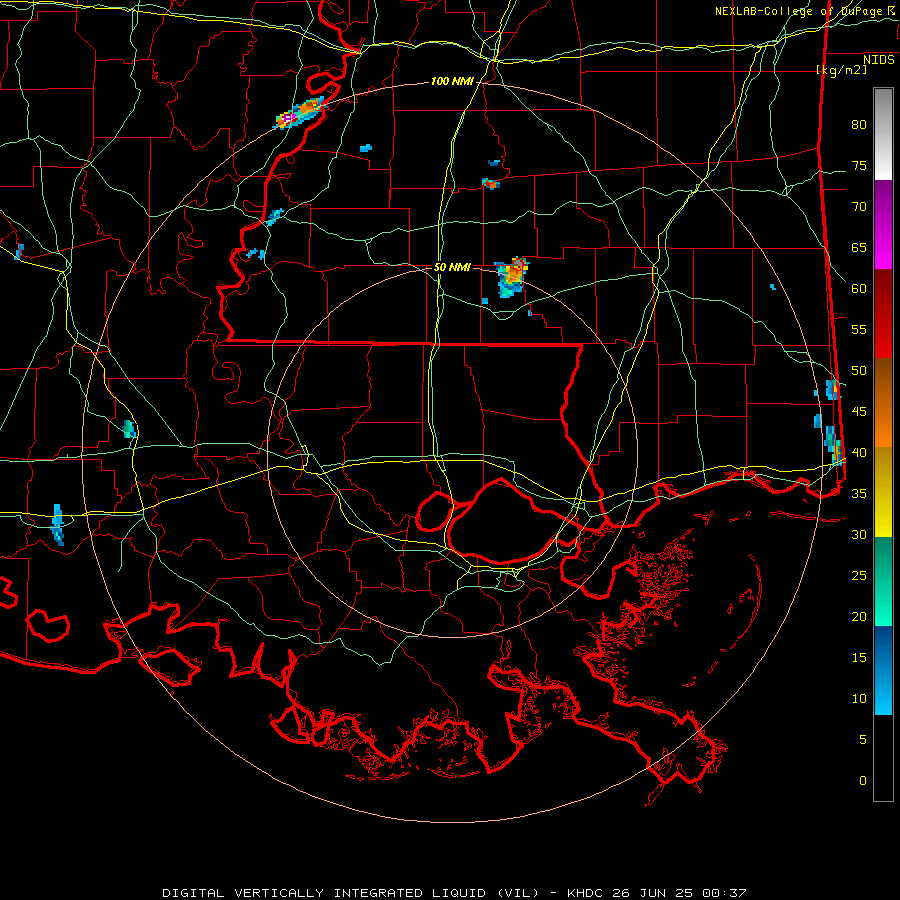Click the 50 NMI range ring label
This screenshot has height=900, width=900.
[x=452, y=267]
